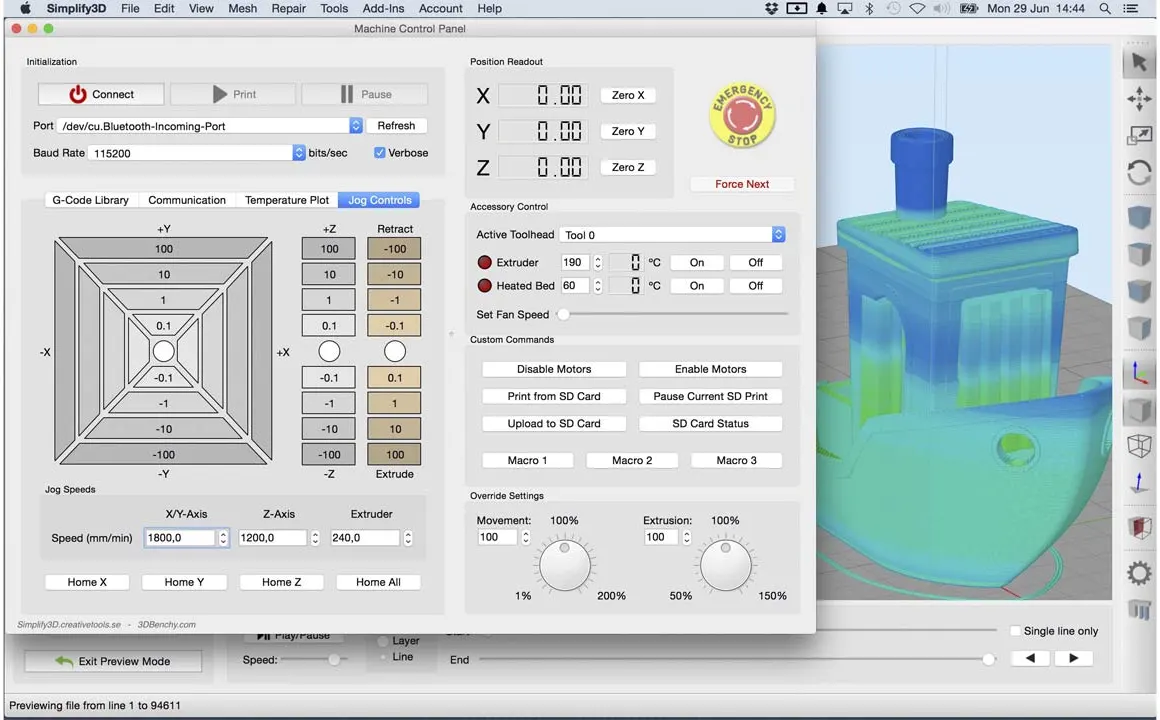Click the Disable Motors button
The height and width of the screenshot is (720, 1160).
(554, 369)
